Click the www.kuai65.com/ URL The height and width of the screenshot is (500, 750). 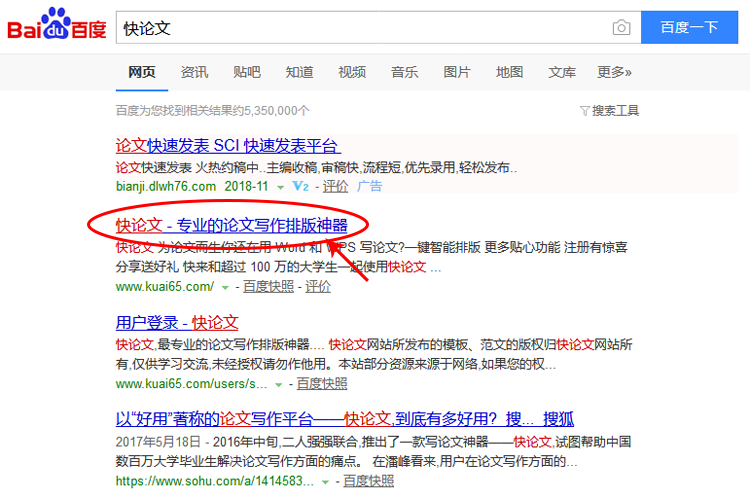pyautogui.click(x=165, y=287)
